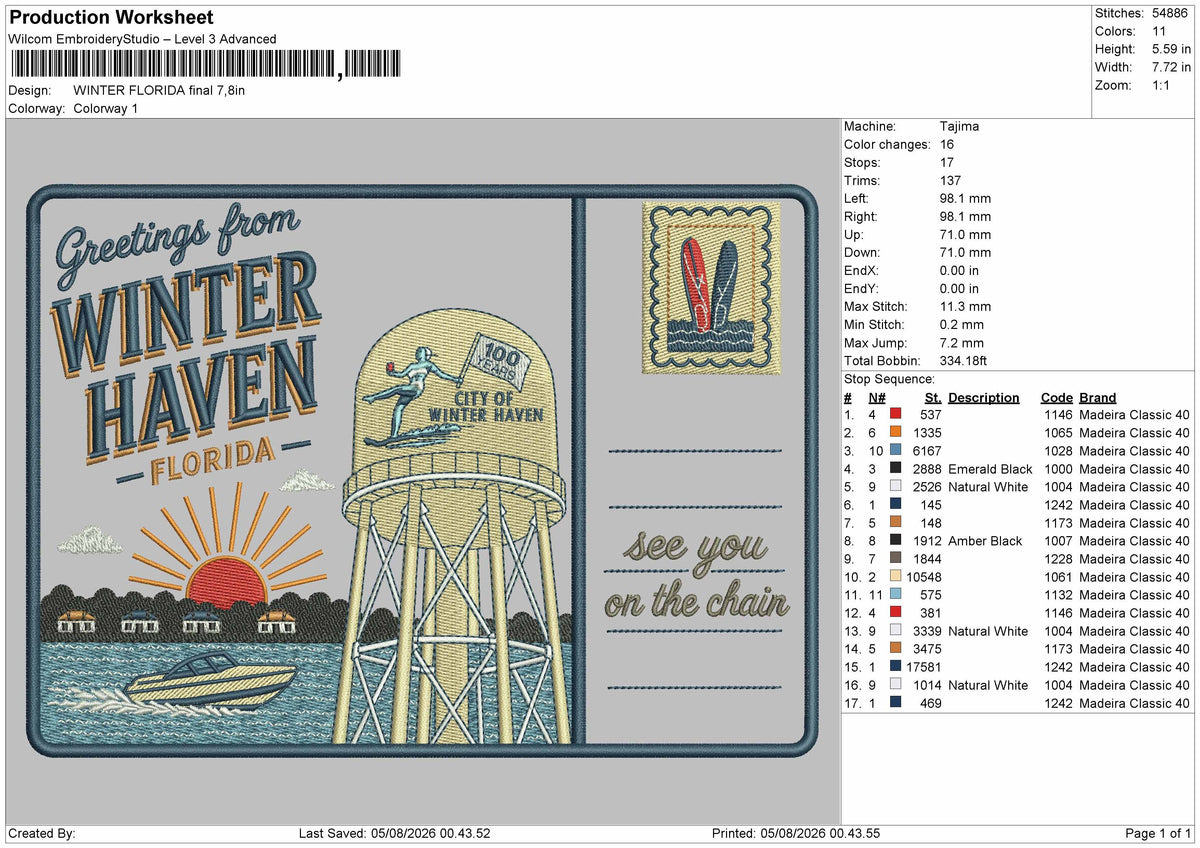Click thread code 1007
Image resolution: width=1200 pixels, height=848 pixels.
pyautogui.click(x=1058, y=540)
